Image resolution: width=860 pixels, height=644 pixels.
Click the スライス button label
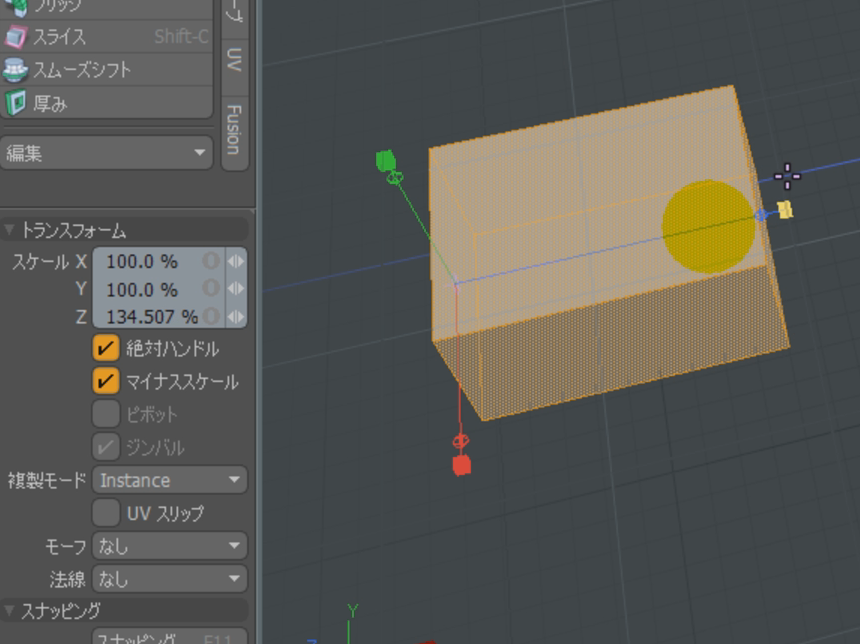pos(60,37)
